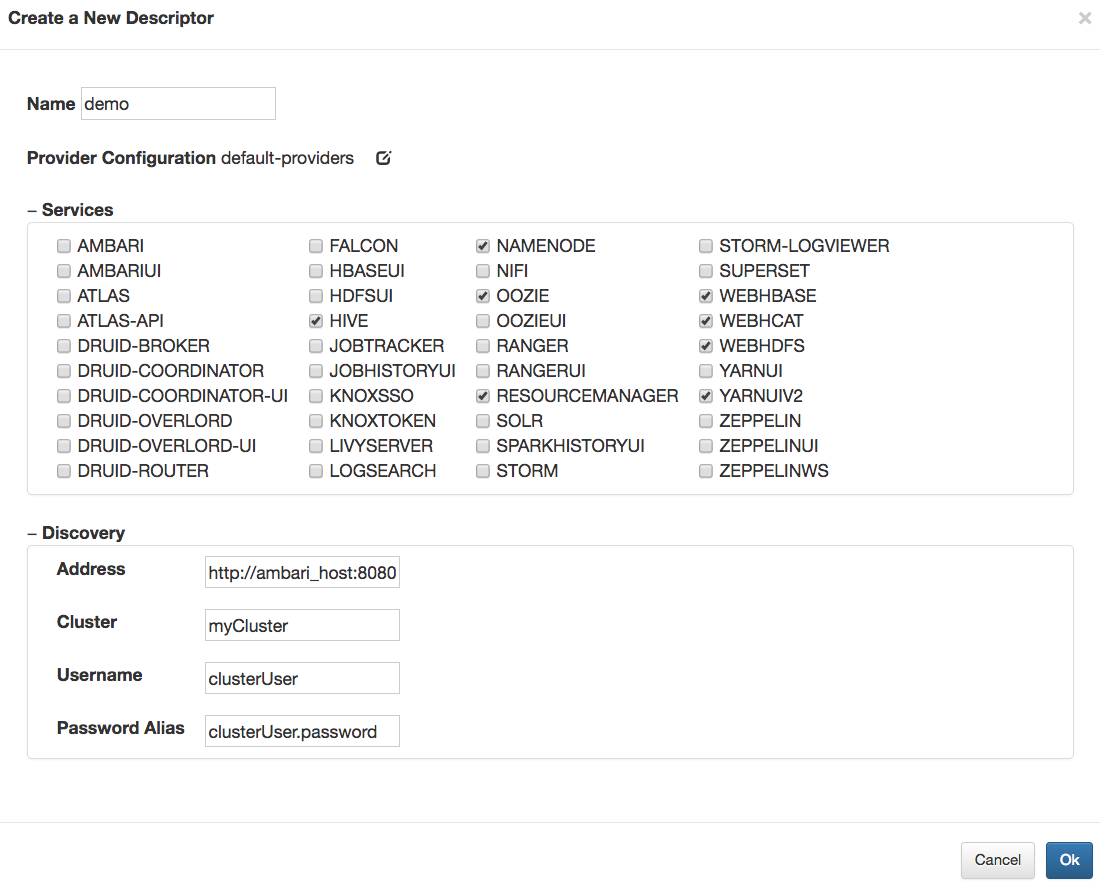The height and width of the screenshot is (887, 1100).
Task: Uncheck the NAMENODE service checkbox
Action: 483,246
